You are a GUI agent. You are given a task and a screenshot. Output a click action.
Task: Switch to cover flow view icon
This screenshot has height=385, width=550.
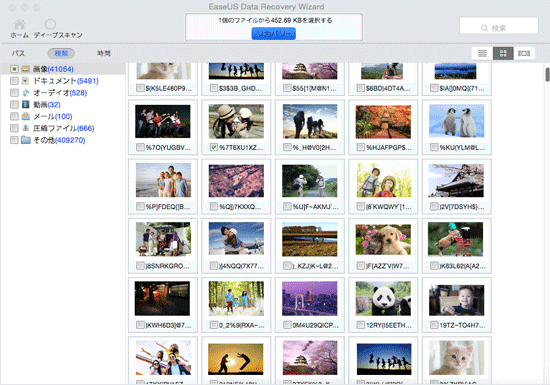tap(524, 53)
